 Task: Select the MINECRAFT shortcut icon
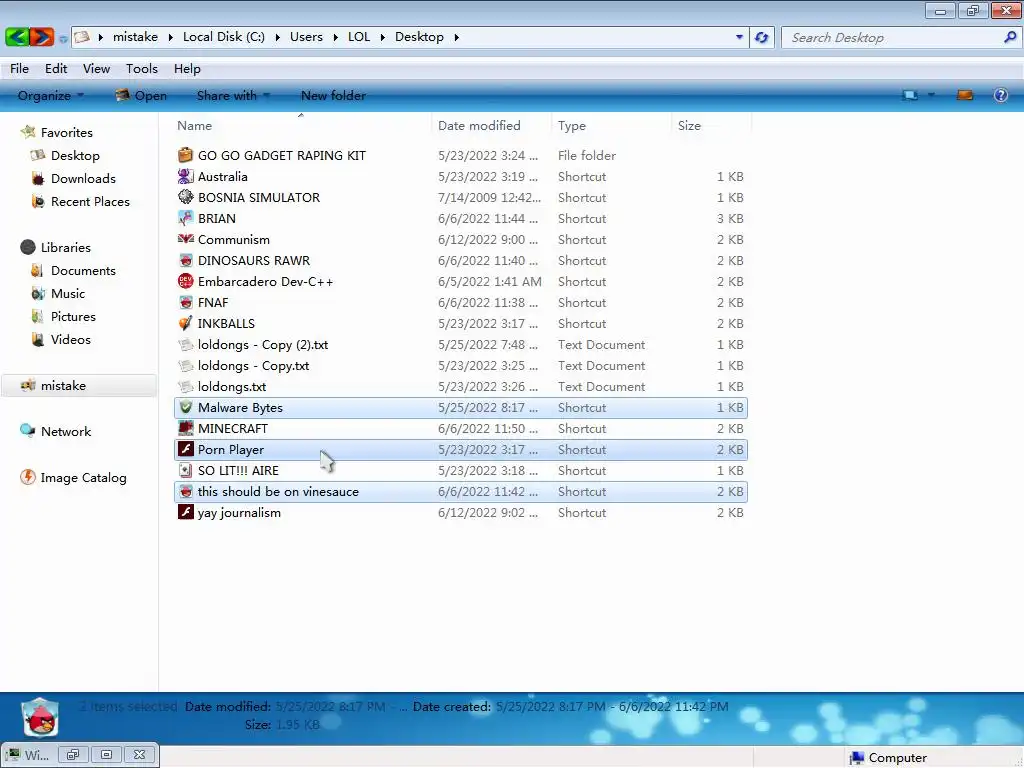pyautogui.click(x=185, y=428)
